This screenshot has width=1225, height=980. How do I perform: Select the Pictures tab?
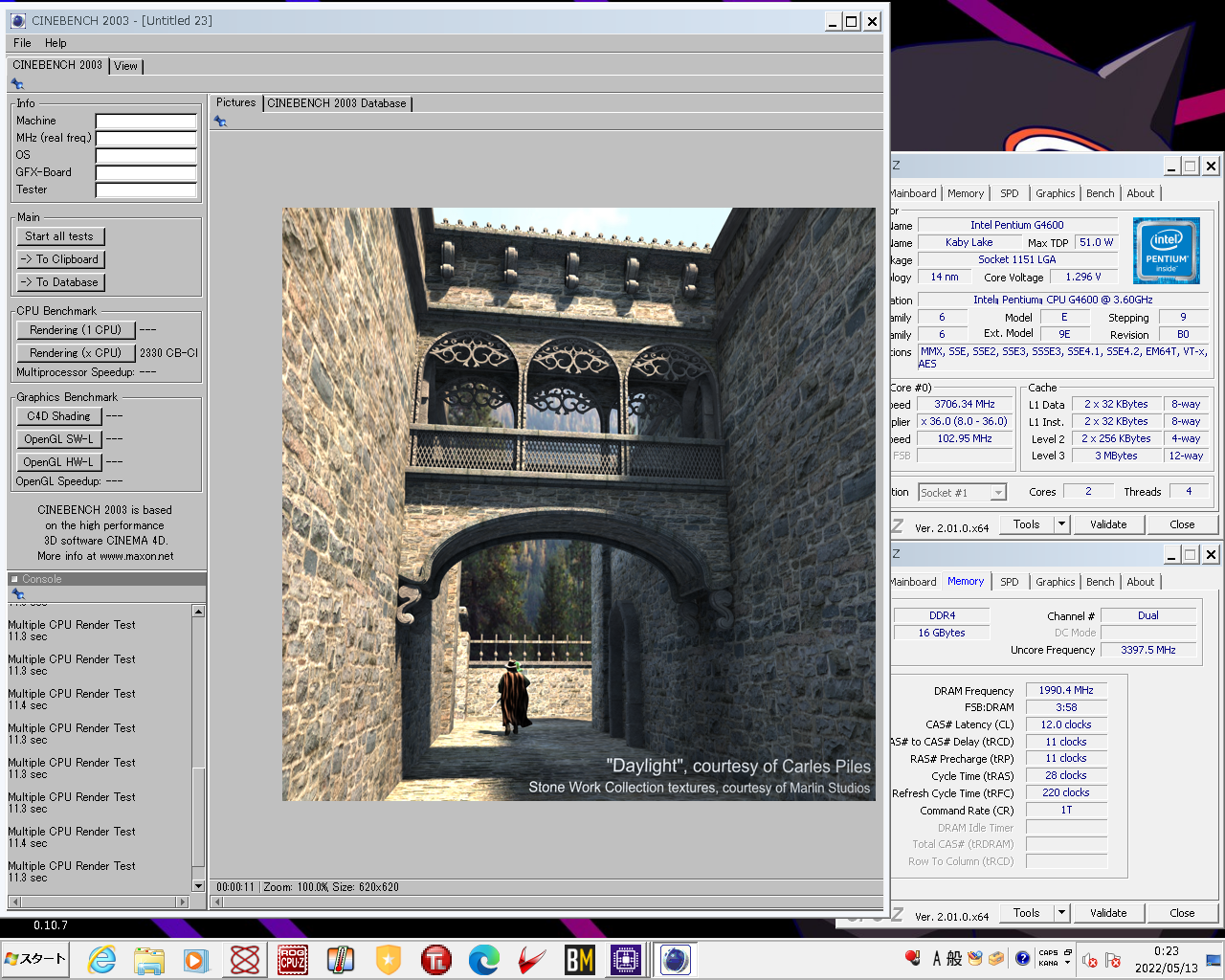pyautogui.click(x=235, y=102)
